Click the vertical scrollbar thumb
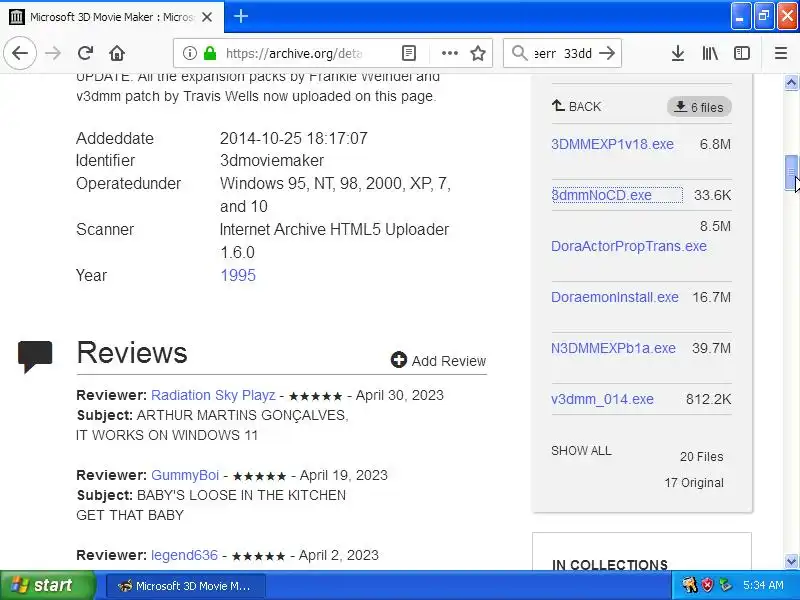Image resolution: width=800 pixels, height=600 pixels. (791, 173)
